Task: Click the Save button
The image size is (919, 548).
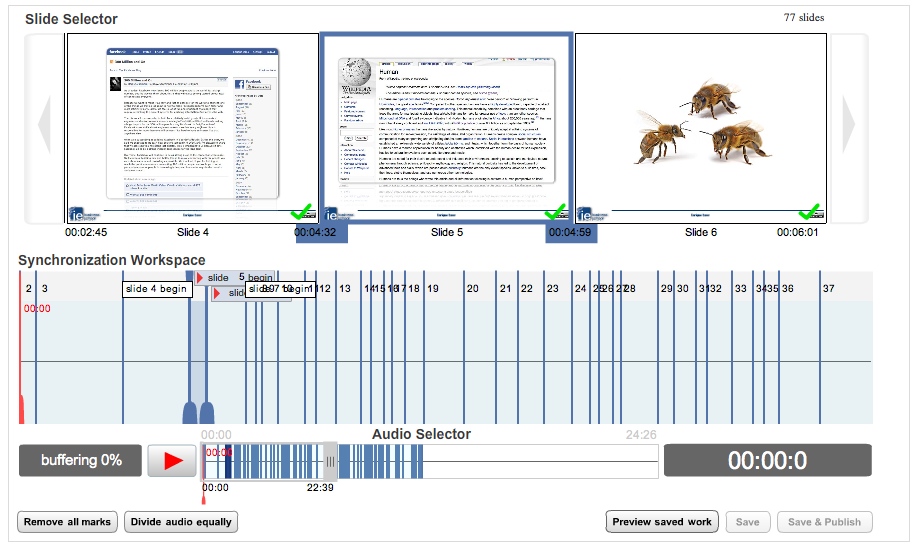Action: tap(748, 522)
